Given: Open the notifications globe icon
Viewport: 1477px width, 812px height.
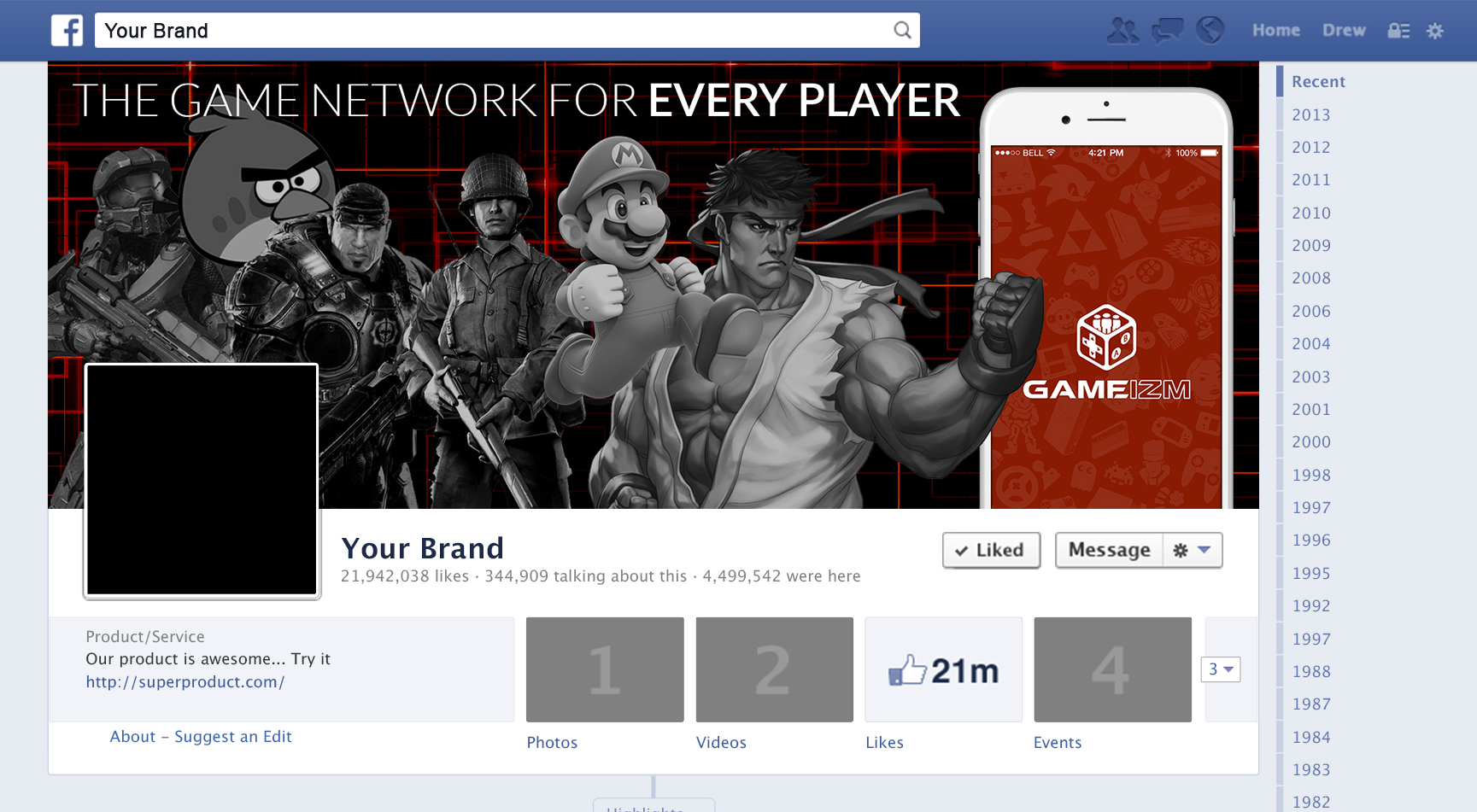Looking at the screenshot, I should click(1210, 30).
